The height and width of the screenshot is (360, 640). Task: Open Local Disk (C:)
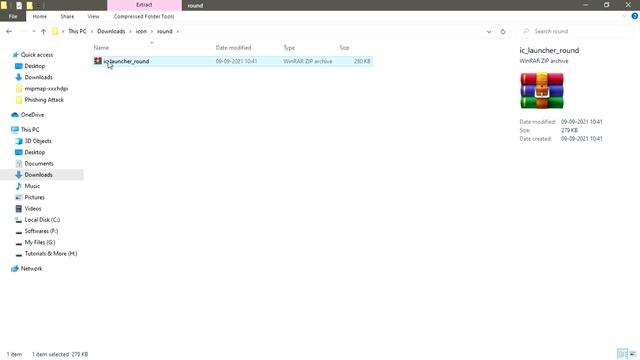[42, 220]
